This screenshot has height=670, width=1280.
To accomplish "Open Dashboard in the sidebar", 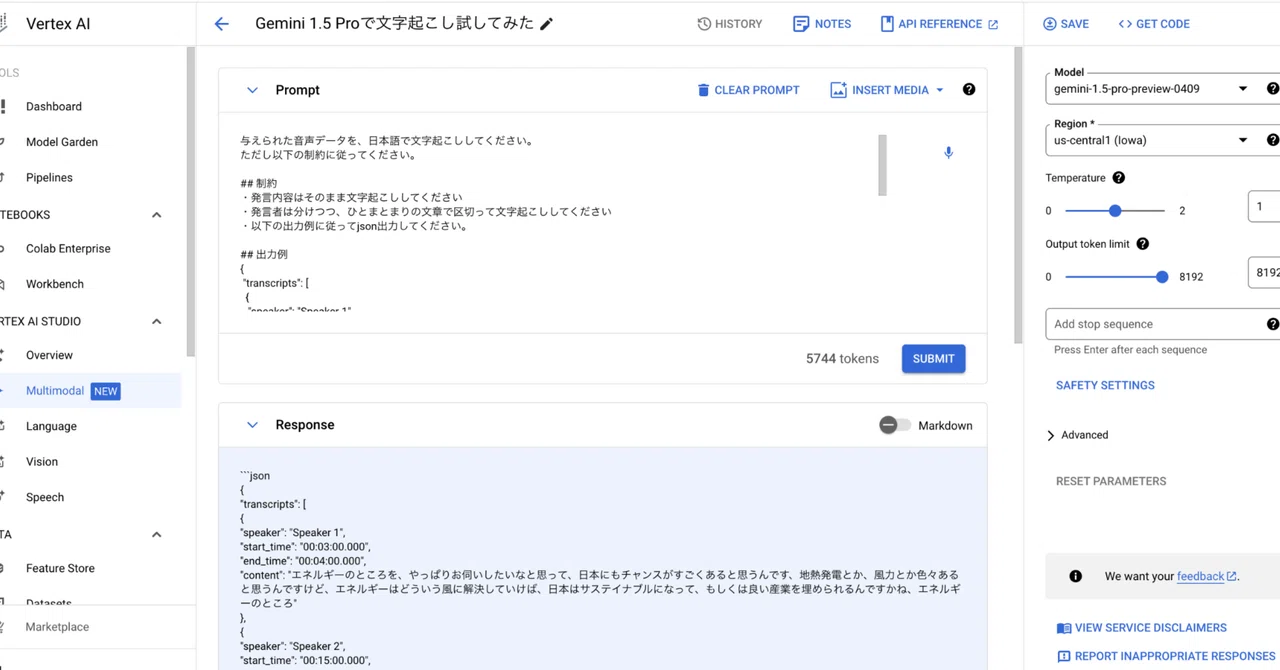I will pyautogui.click(x=54, y=106).
